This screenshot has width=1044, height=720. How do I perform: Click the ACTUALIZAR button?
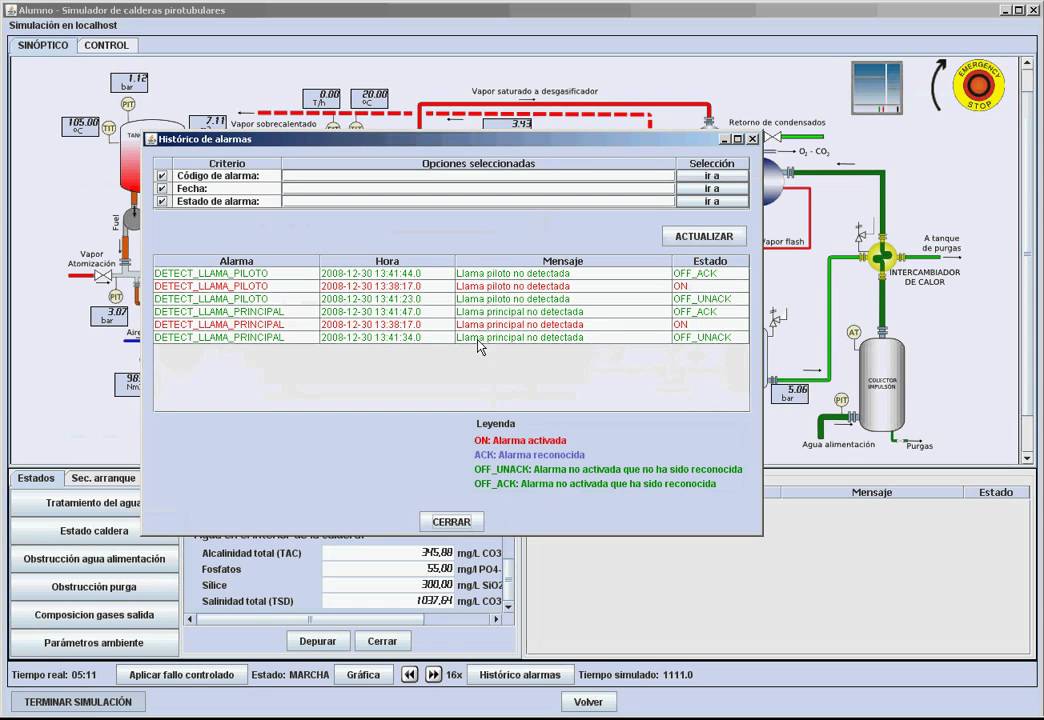(704, 236)
